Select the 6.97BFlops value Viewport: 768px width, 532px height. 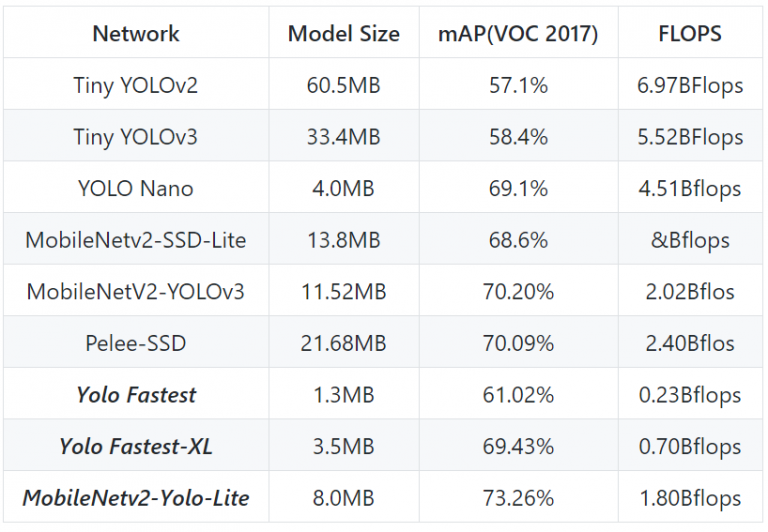pos(690,85)
